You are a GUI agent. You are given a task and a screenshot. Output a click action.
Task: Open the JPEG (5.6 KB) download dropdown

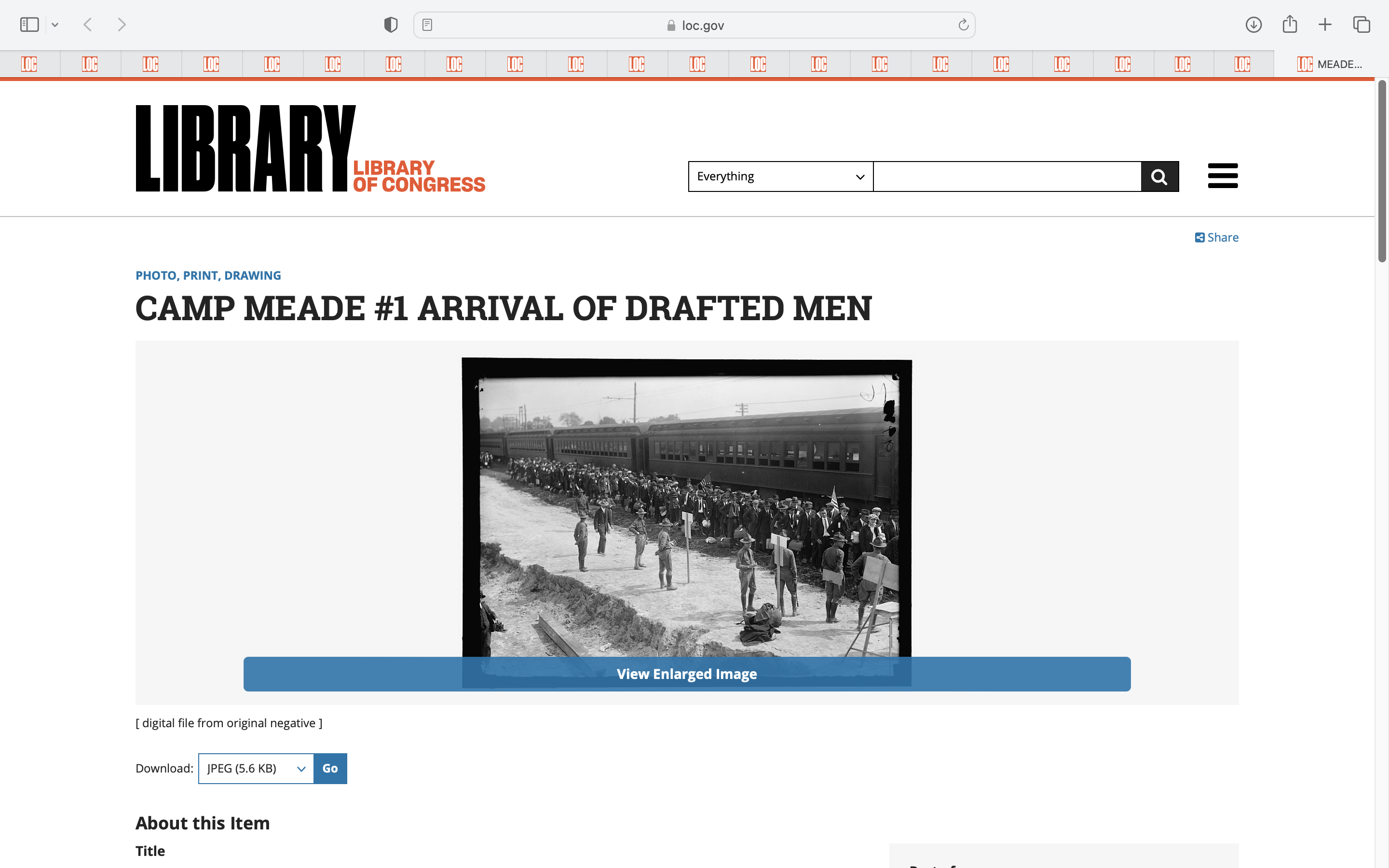(256, 768)
